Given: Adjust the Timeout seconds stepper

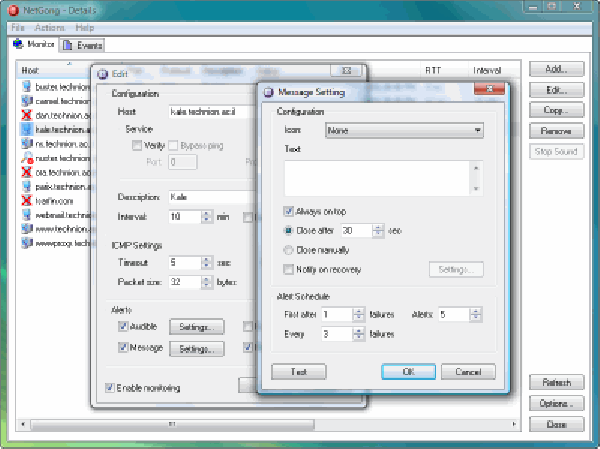Looking at the screenshot, I should tap(207, 263).
